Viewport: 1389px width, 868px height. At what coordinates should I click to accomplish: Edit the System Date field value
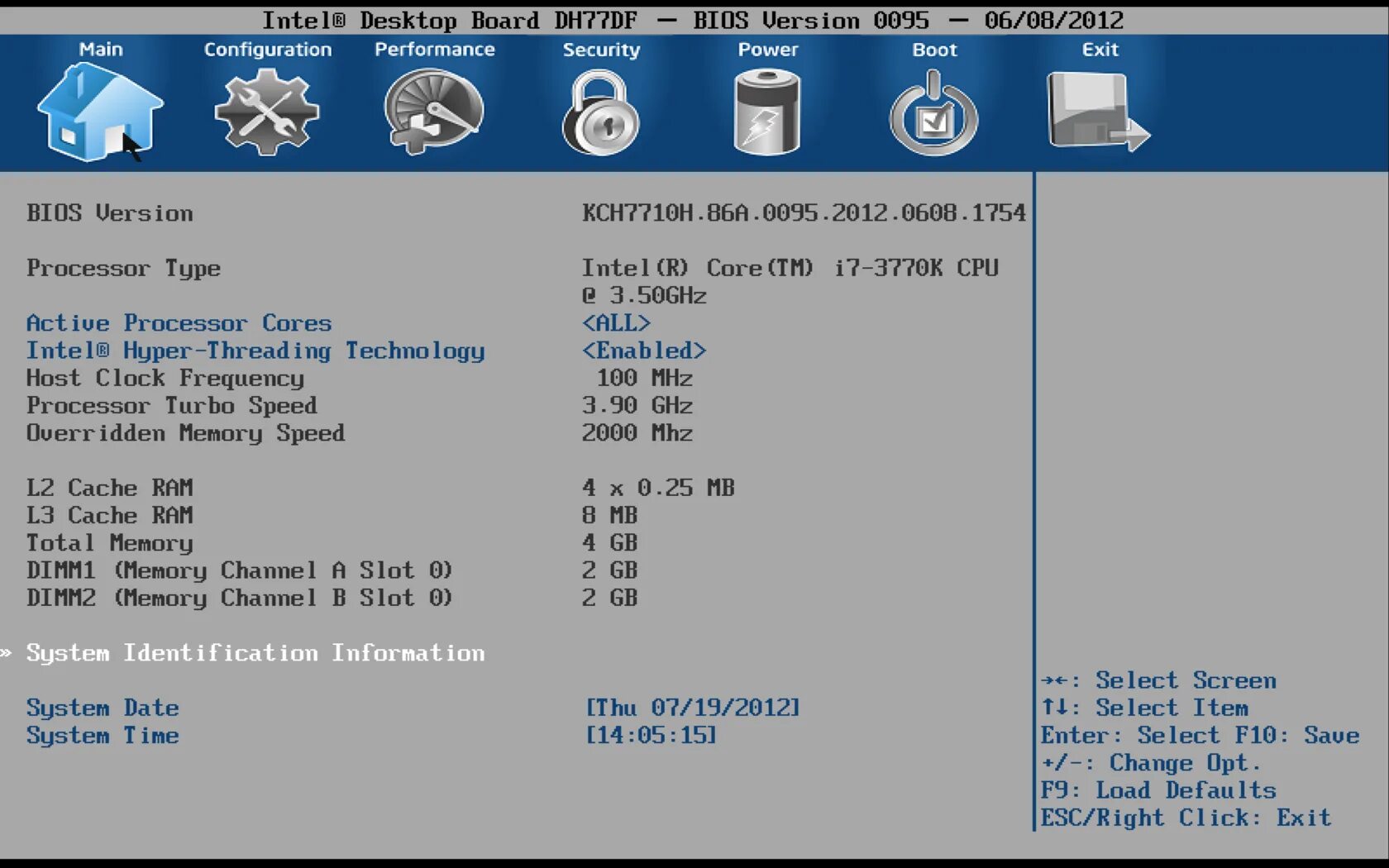(x=693, y=708)
